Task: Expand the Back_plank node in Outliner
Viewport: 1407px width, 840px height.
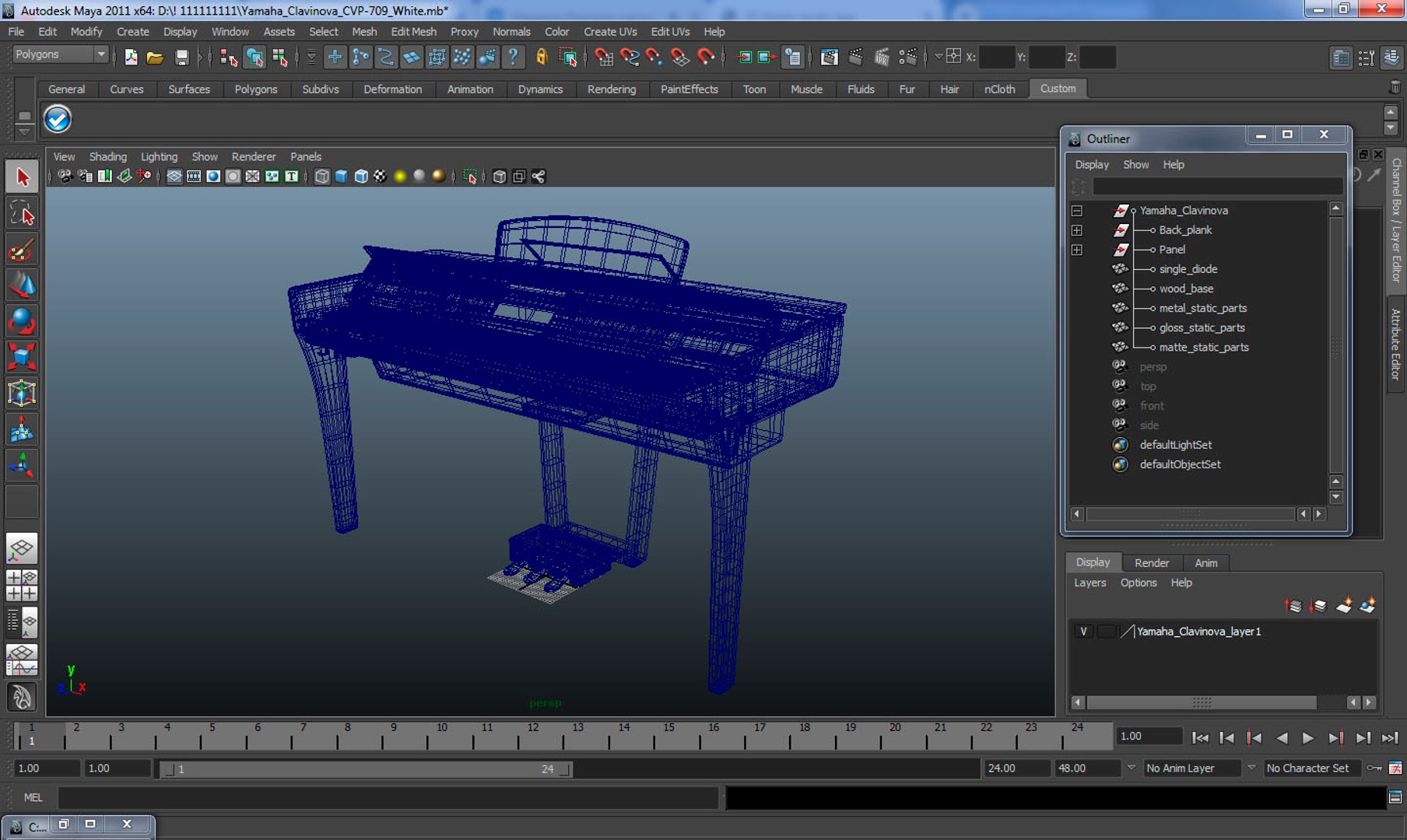Action: [x=1077, y=230]
